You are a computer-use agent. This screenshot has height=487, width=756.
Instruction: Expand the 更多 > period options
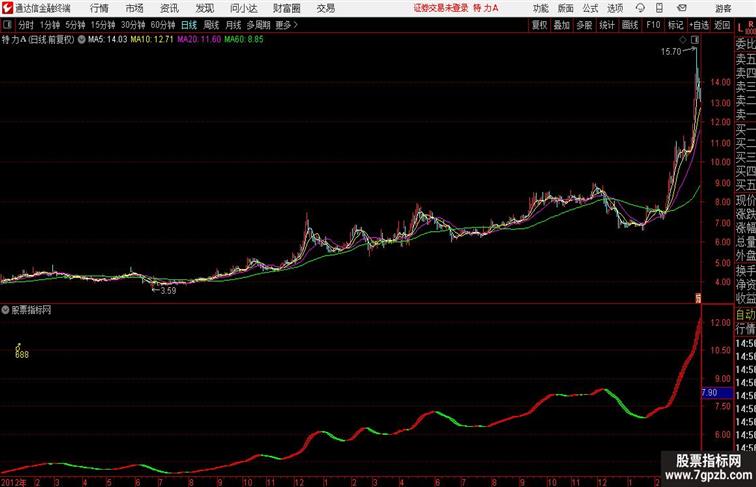[286, 25]
